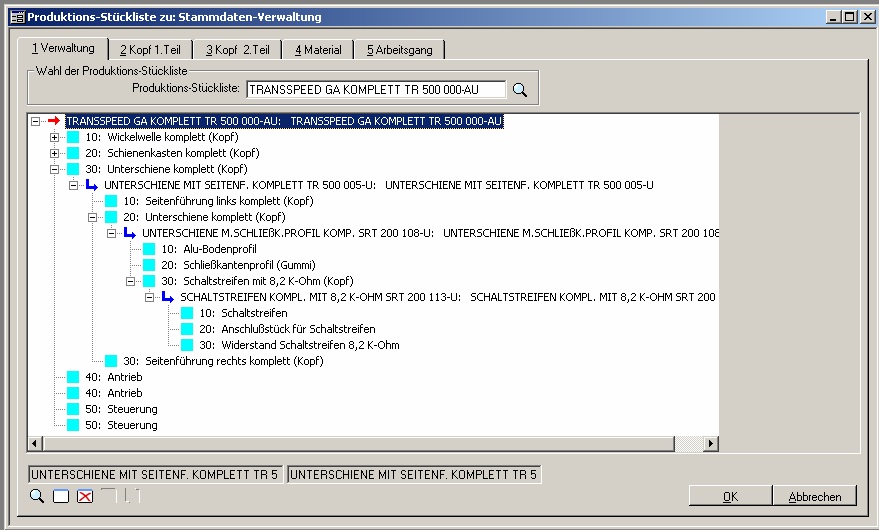Collapse 30: Schaltstreifen mit 8,2 K-Ohm (Kopf)
This screenshot has width=879, height=530.
pos(131,281)
